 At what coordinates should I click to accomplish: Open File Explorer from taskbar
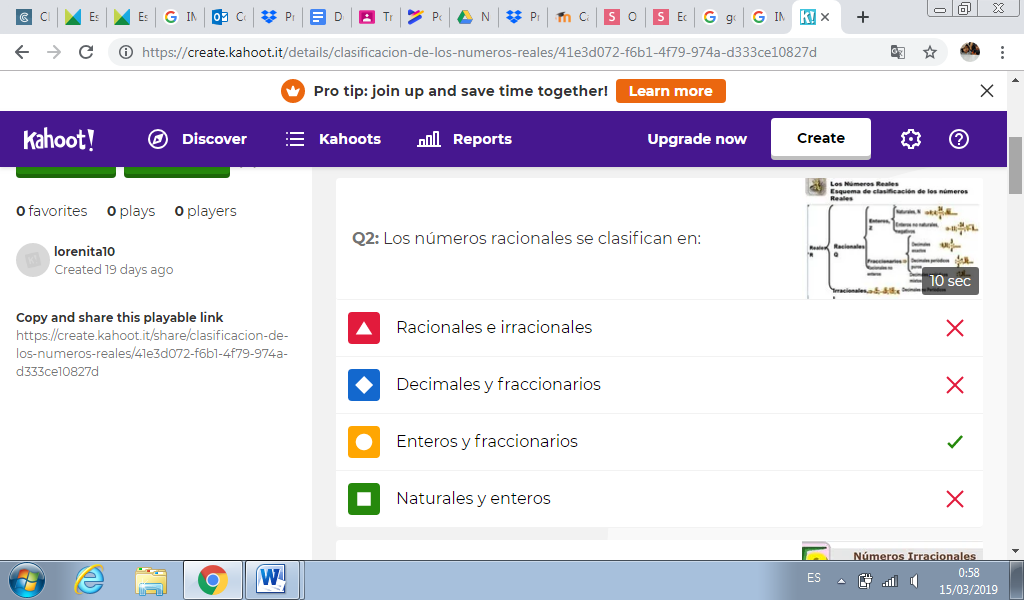(x=151, y=580)
